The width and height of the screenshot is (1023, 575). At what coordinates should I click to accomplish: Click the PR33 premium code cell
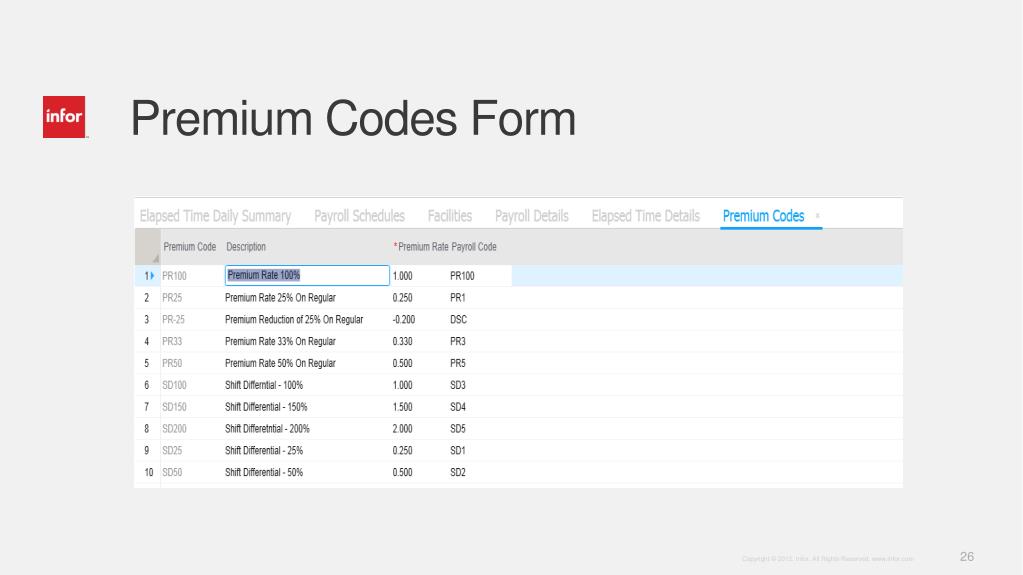point(172,341)
